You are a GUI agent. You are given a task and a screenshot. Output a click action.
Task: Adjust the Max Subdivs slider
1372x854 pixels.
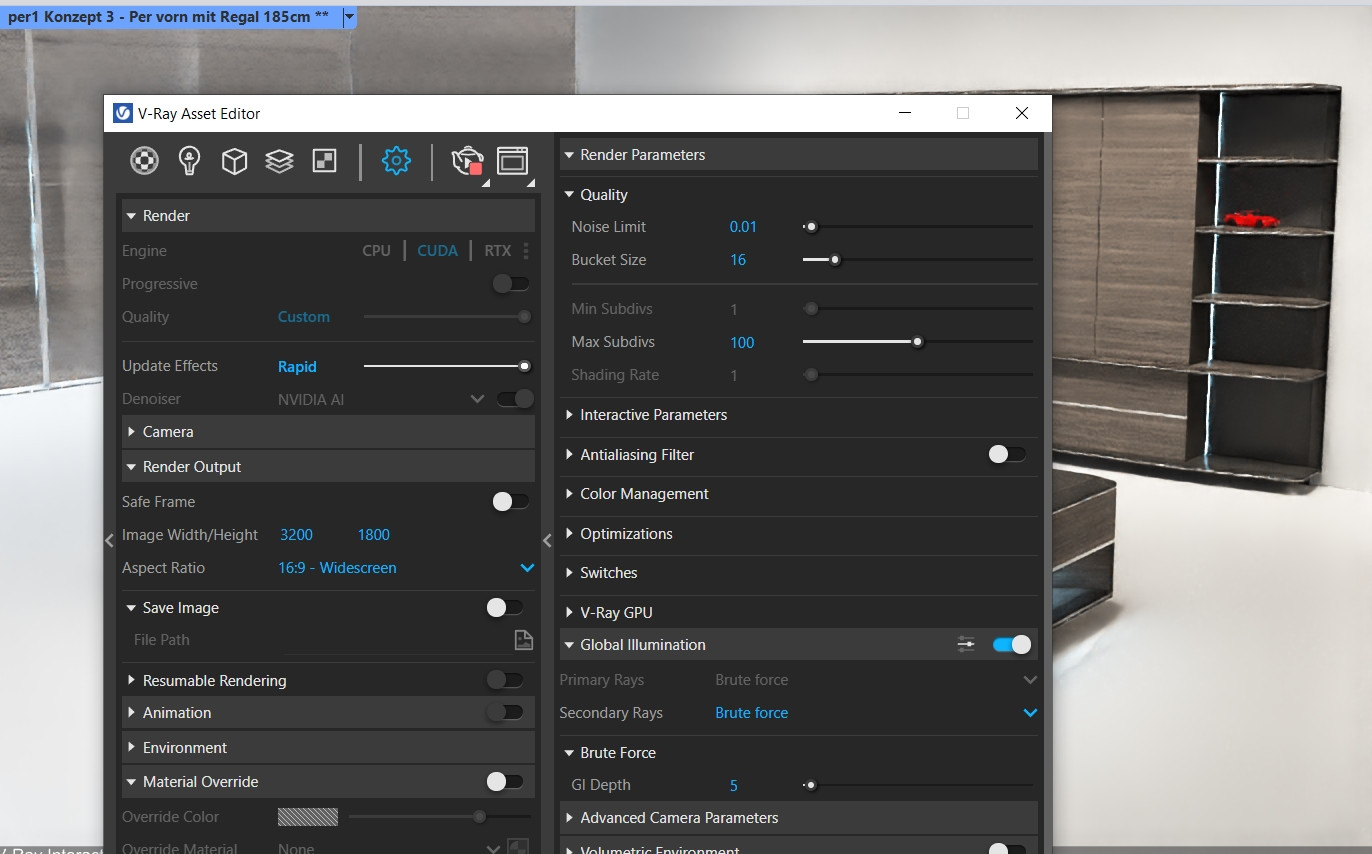coord(917,342)
